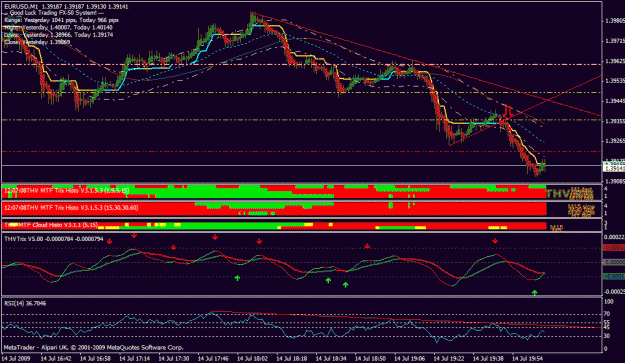Viewport: 625px width, 363px height.
Task: Click the '14 Jul 17:14' time label
Action: [134, 358]
